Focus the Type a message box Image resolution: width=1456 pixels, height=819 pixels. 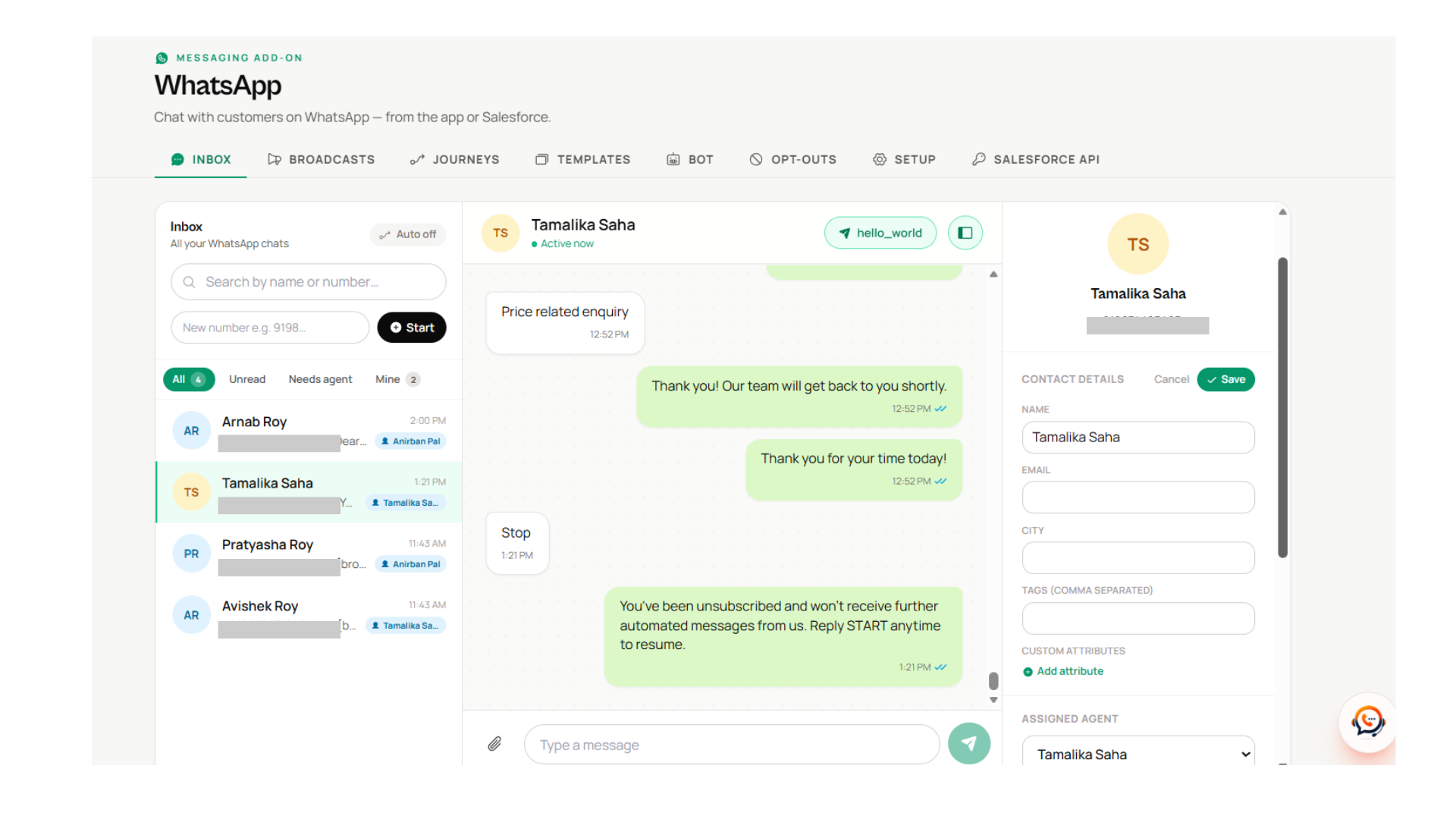pyautogui.click(x=732, y=745)
